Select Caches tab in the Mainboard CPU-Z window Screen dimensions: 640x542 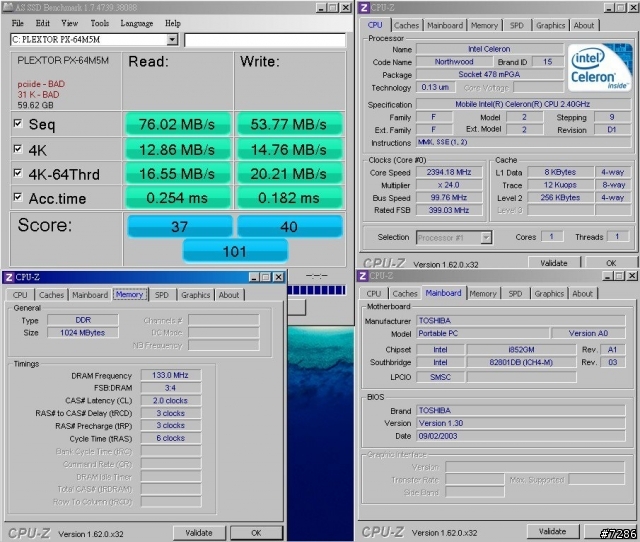(404, 293)
